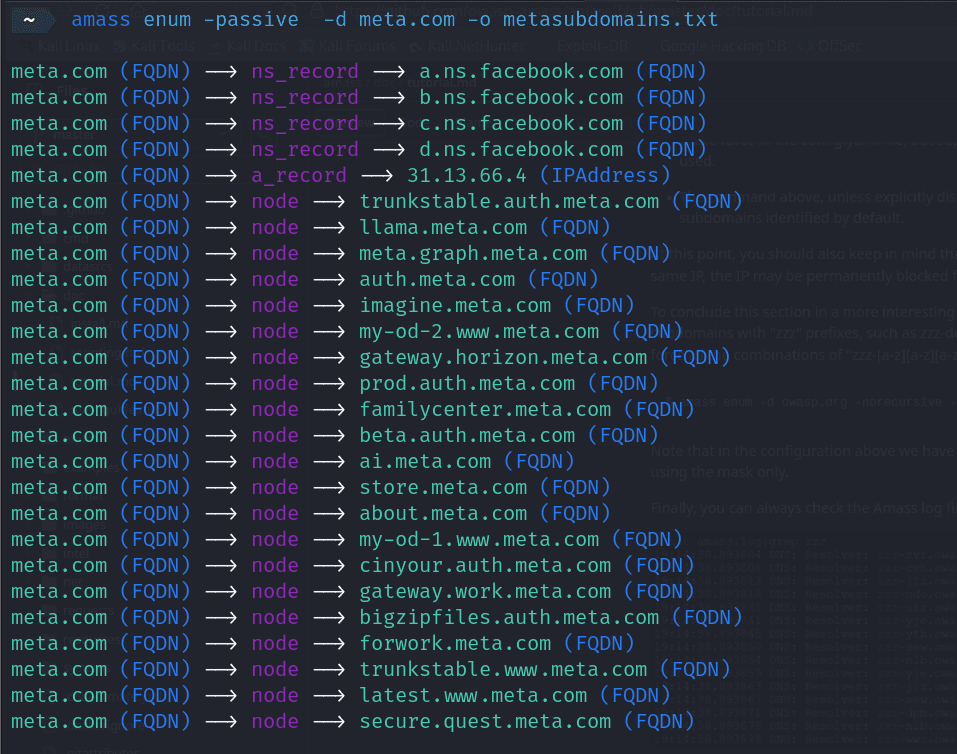Select secure.quest.meta.com subdomain
957x754 pixels.
[485, 722]
